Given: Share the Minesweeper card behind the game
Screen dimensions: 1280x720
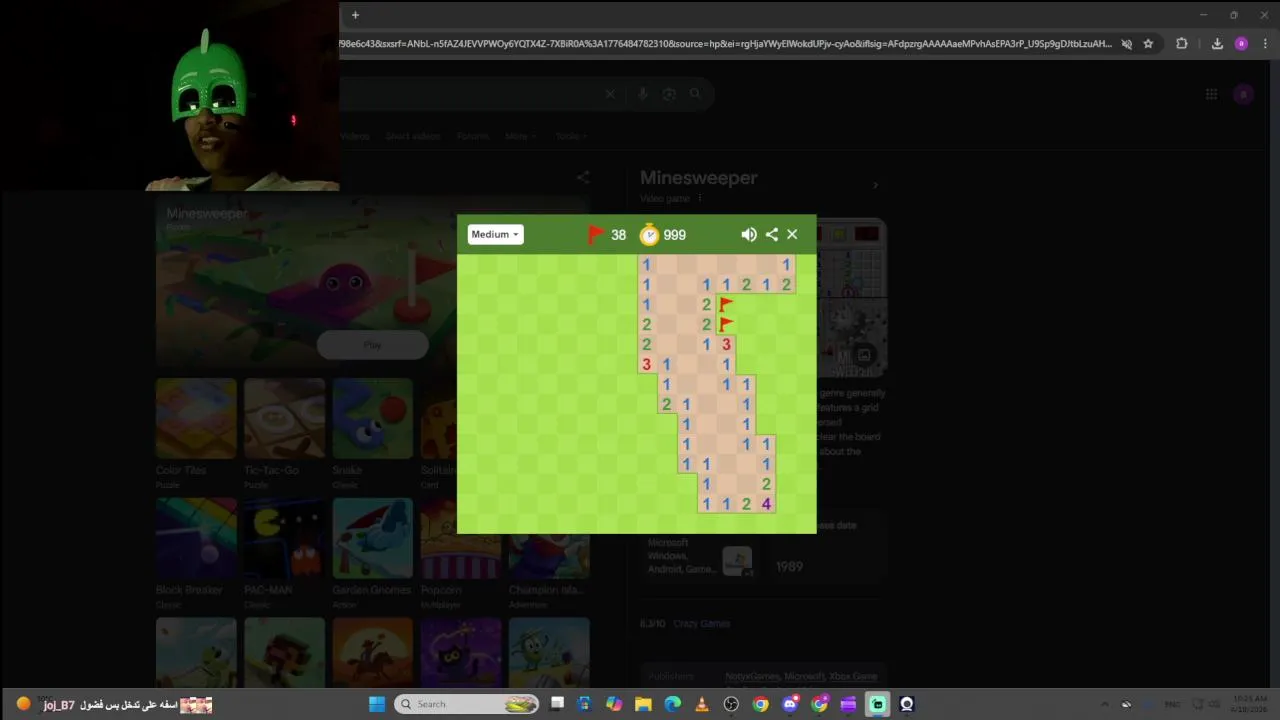Looking at the screenshot, I should 583,177.
